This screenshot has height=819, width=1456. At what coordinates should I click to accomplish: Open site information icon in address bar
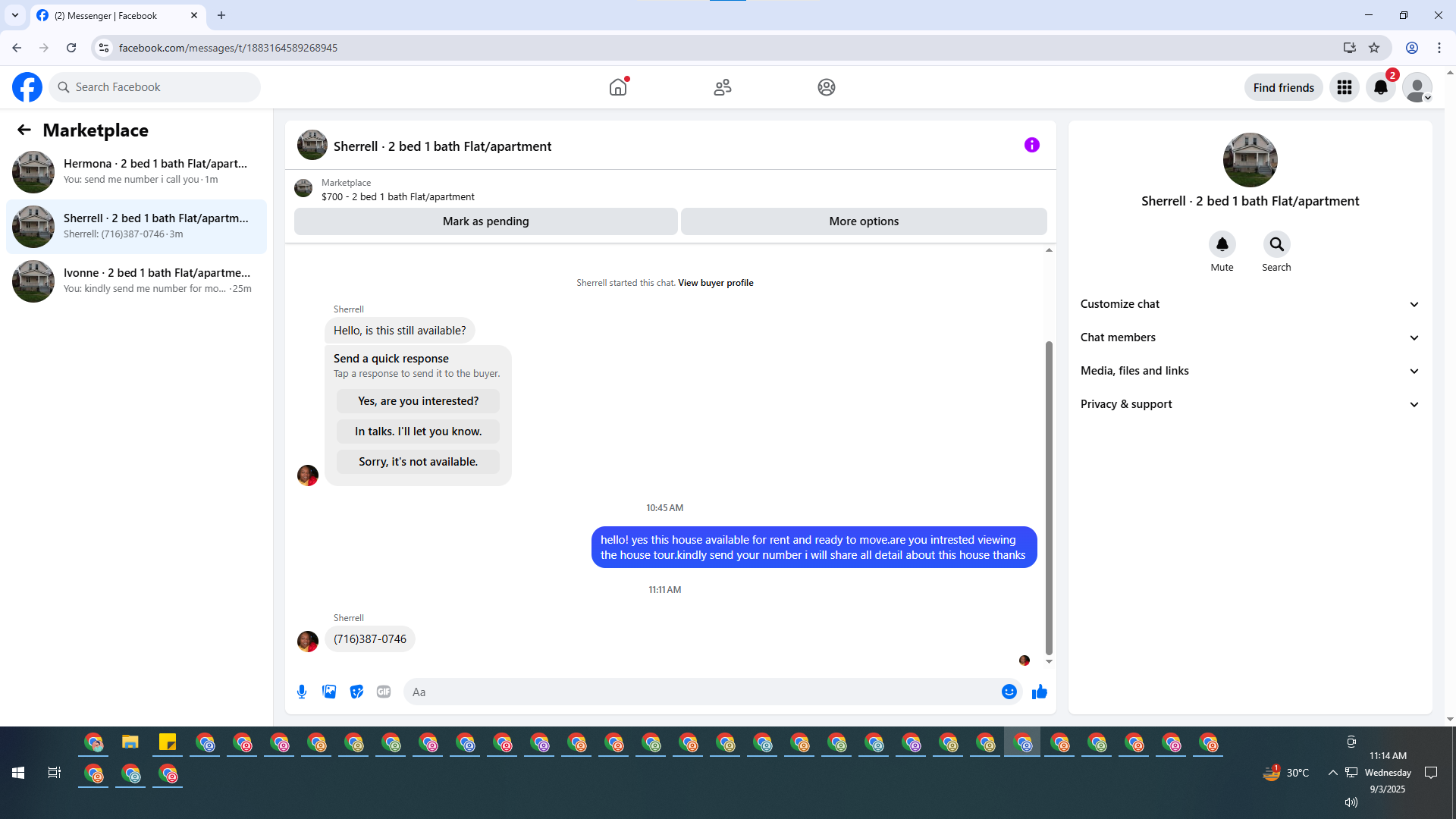(104, 48)
